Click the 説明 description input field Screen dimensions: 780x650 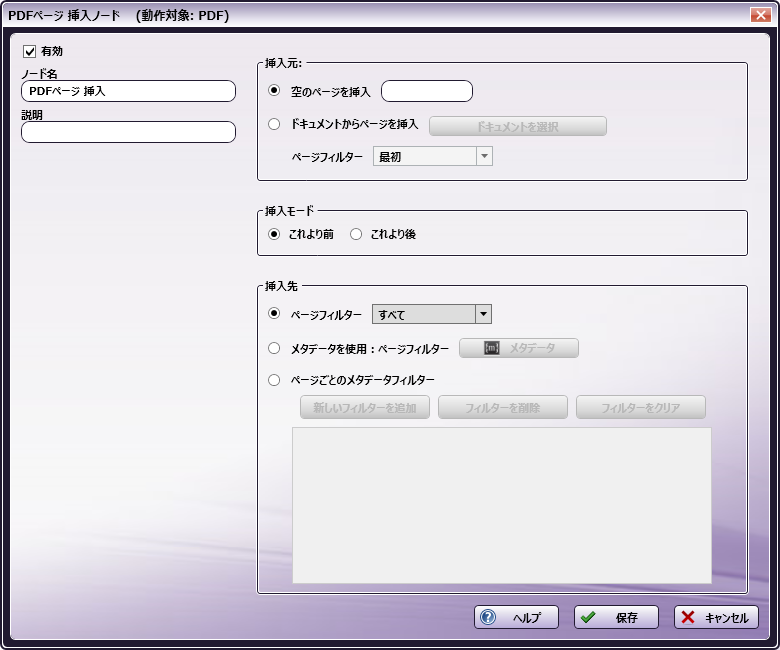point(128,132)
